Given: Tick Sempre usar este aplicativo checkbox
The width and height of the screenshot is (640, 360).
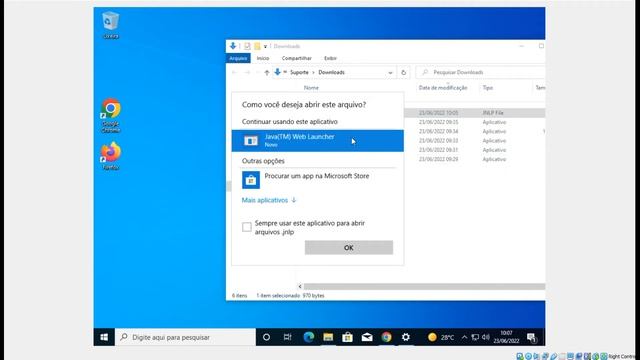Looking at the screenshot, I should tap(247, 227).
